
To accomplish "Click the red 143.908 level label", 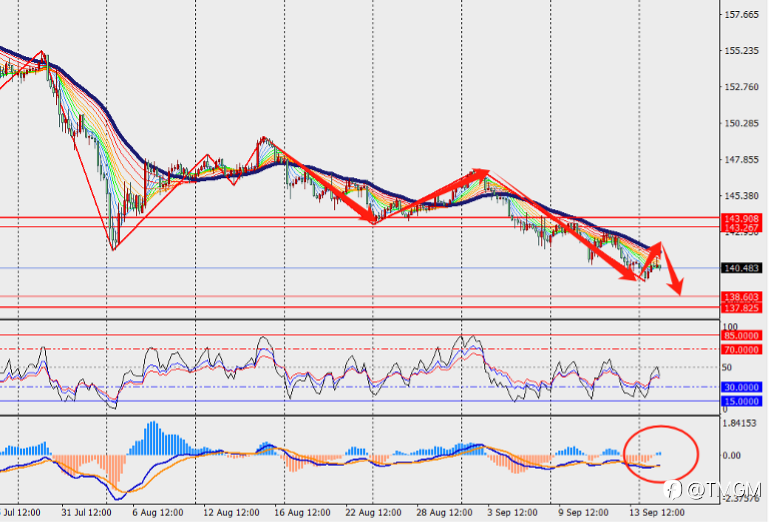I will pos(742,219).
